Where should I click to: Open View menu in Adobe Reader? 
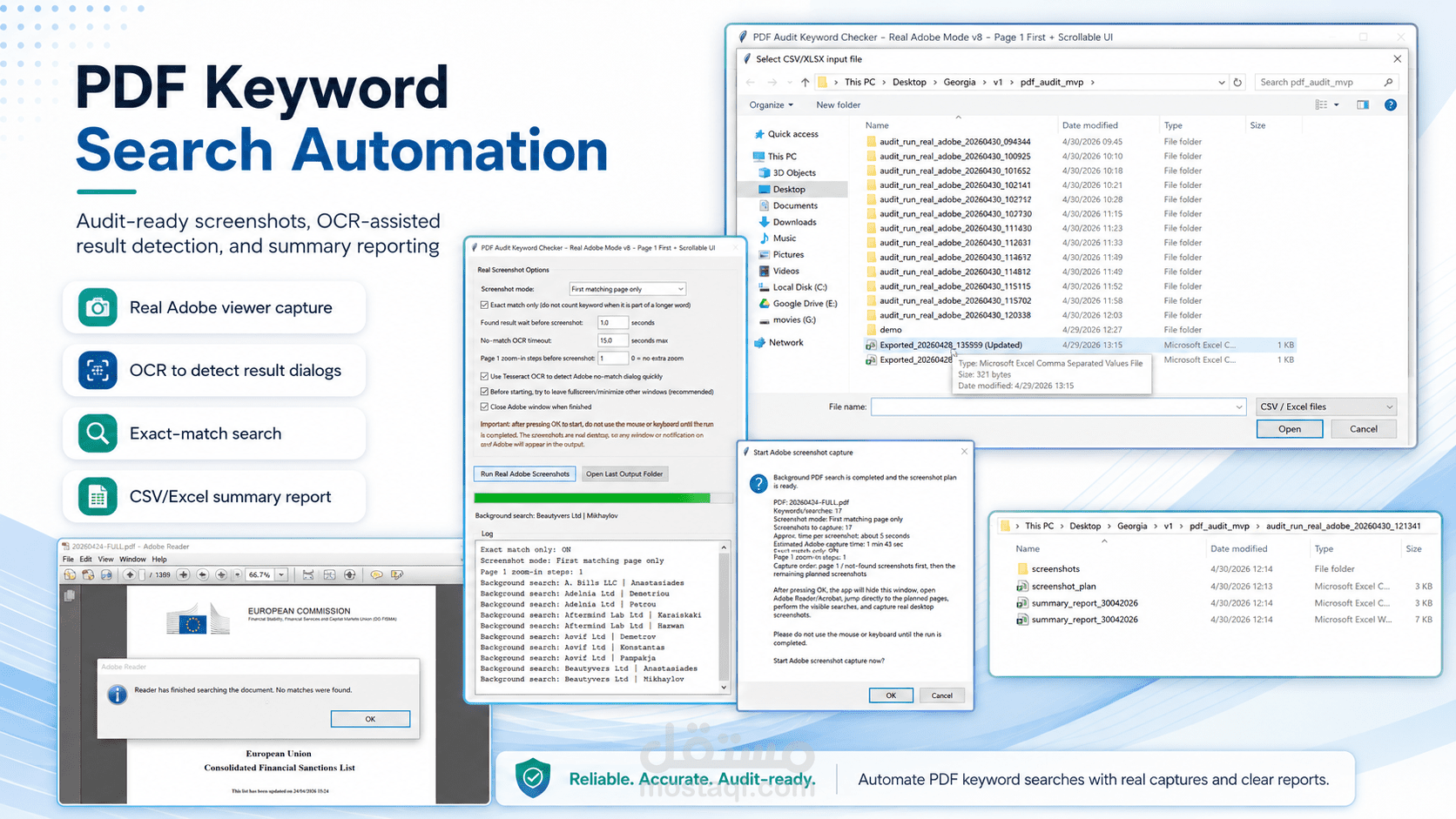pos(105,560)
